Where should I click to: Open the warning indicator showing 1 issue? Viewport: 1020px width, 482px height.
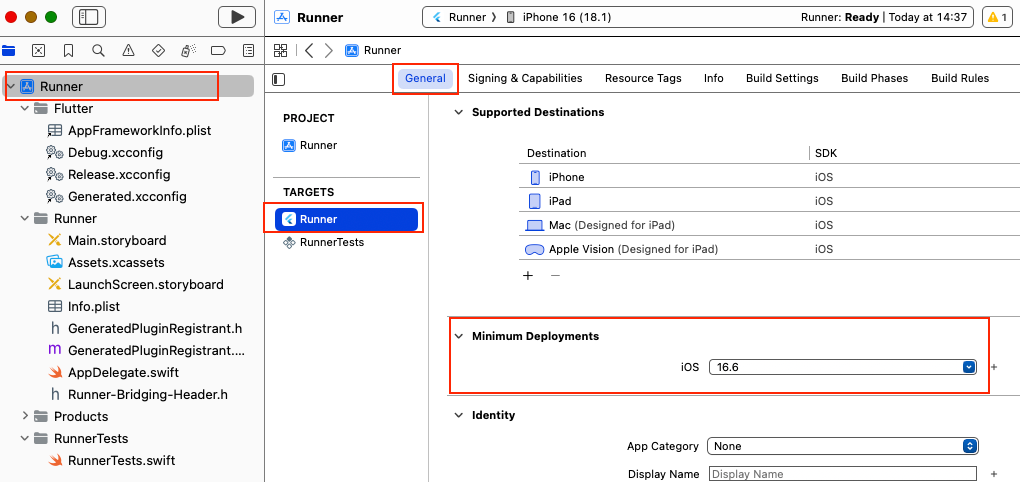tap(997, 17)
